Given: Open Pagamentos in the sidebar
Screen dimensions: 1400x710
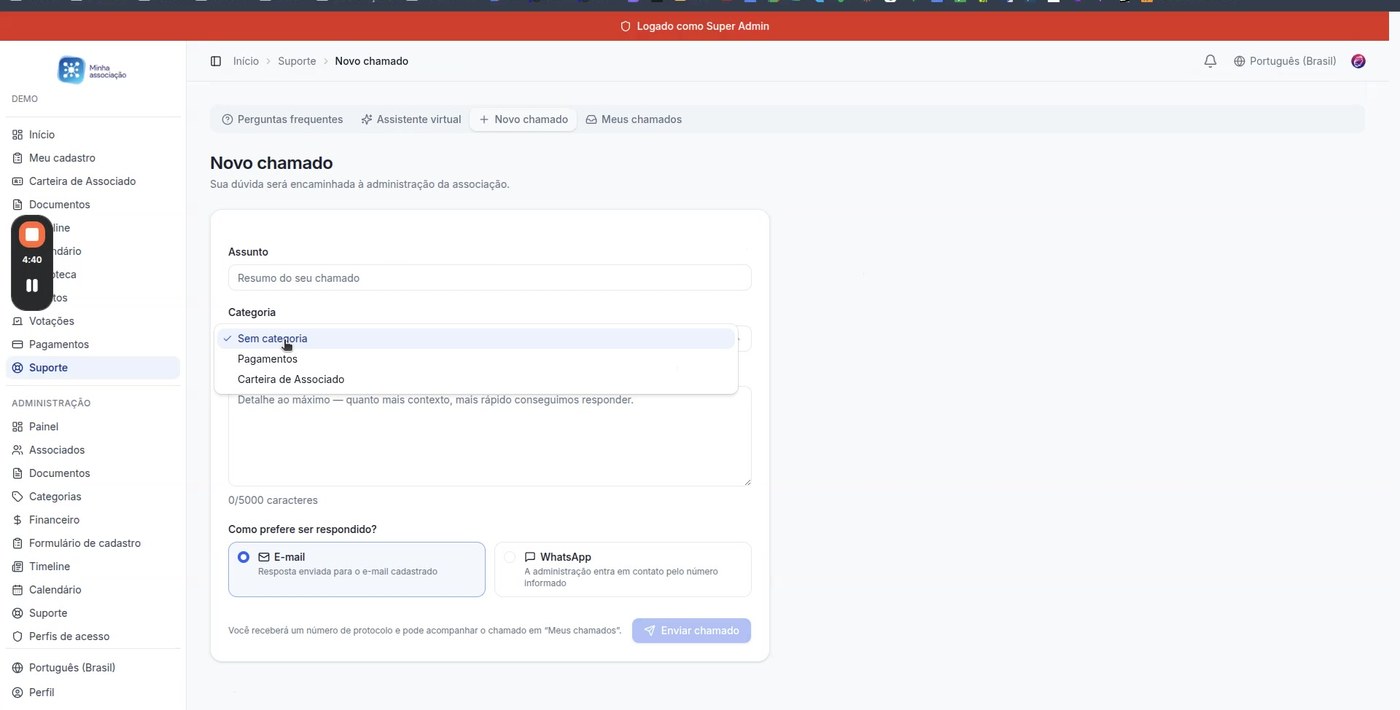Looking at the screenshot, I should coord(58,344).
